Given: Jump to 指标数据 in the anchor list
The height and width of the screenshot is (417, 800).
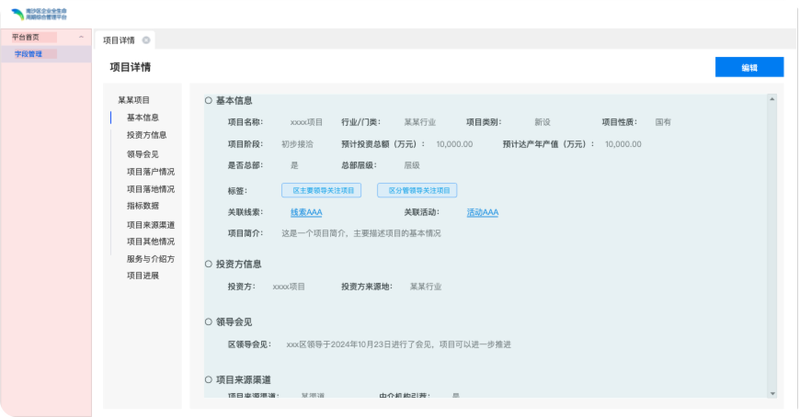Looking at the screenshot, I should coord(143,206).
